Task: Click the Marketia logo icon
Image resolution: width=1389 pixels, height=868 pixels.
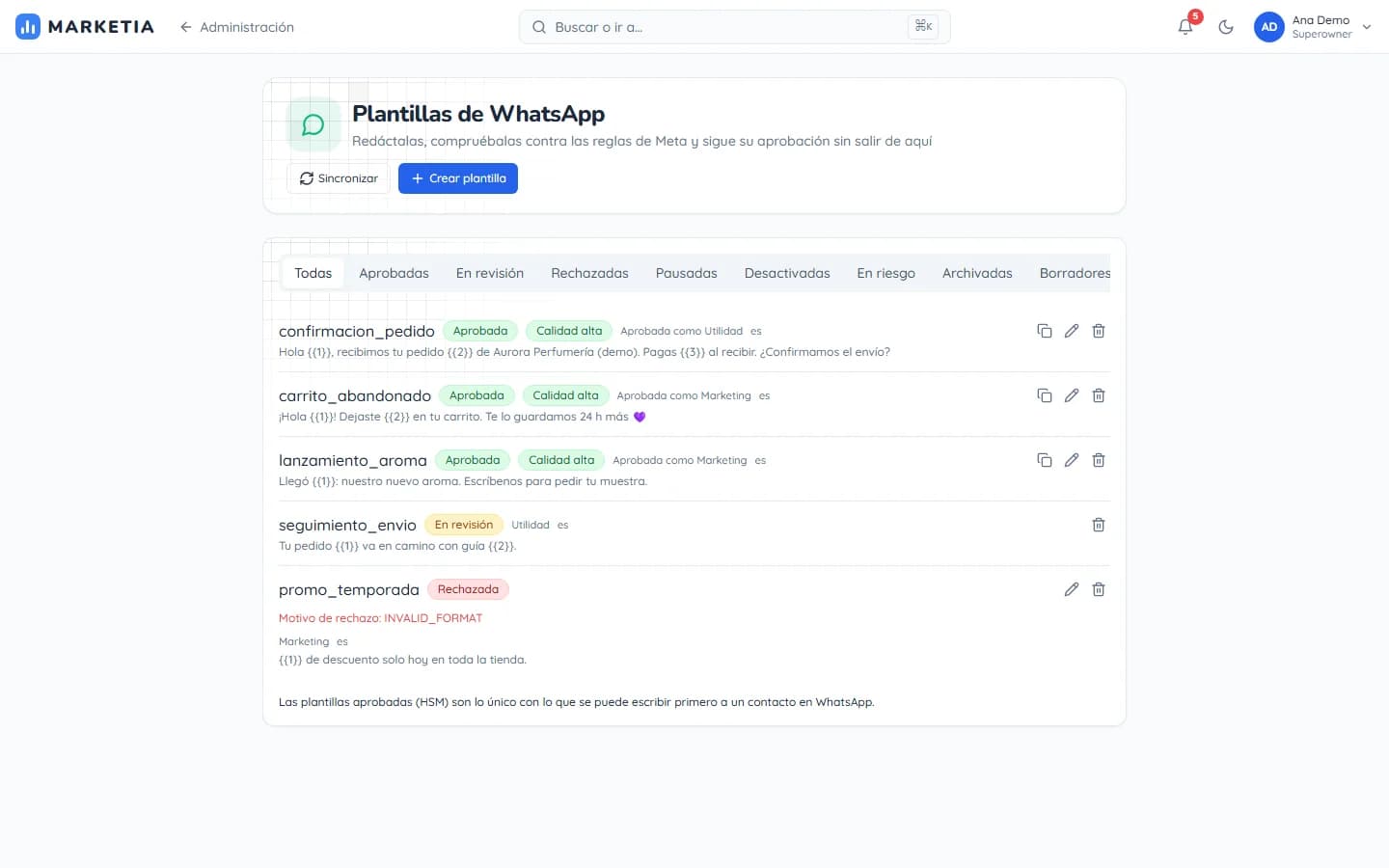Action: [28, 27]
